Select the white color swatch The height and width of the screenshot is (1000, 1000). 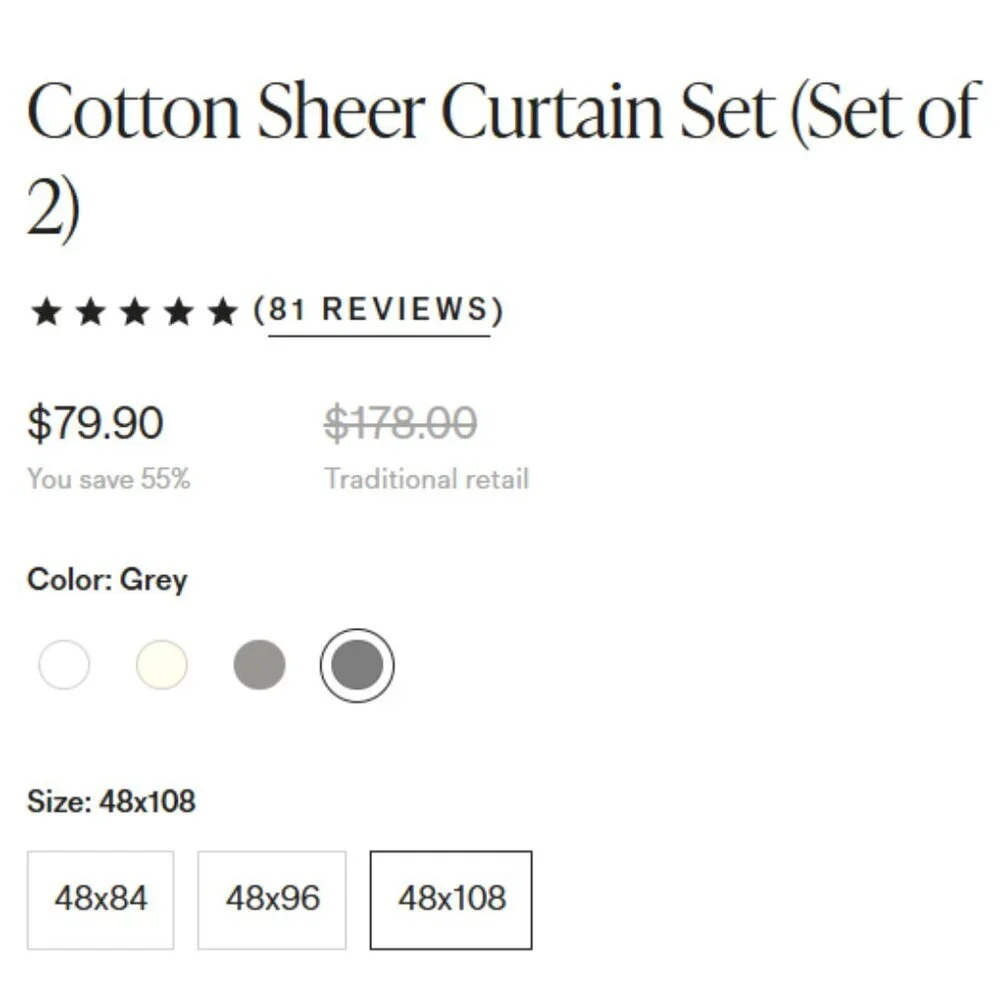[64, 664]
